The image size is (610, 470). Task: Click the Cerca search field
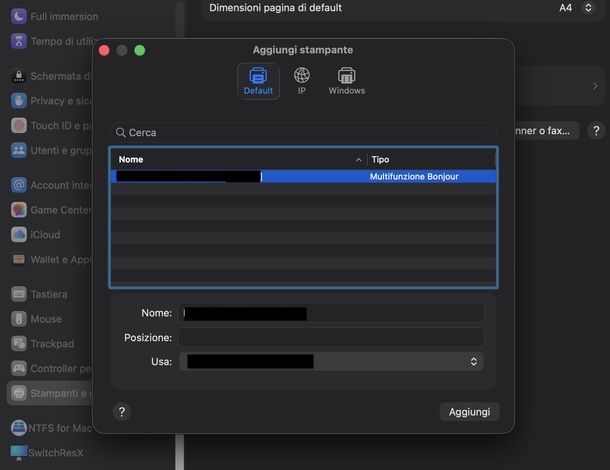tap(303, 132)
